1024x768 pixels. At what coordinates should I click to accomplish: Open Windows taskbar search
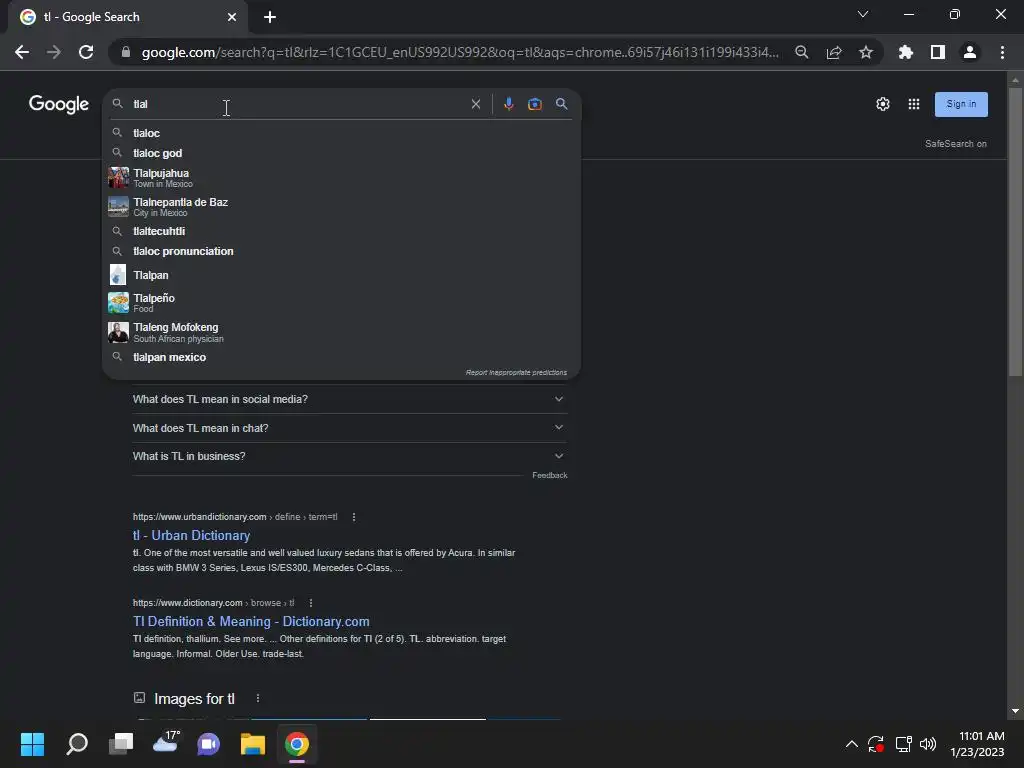(77, 744)
